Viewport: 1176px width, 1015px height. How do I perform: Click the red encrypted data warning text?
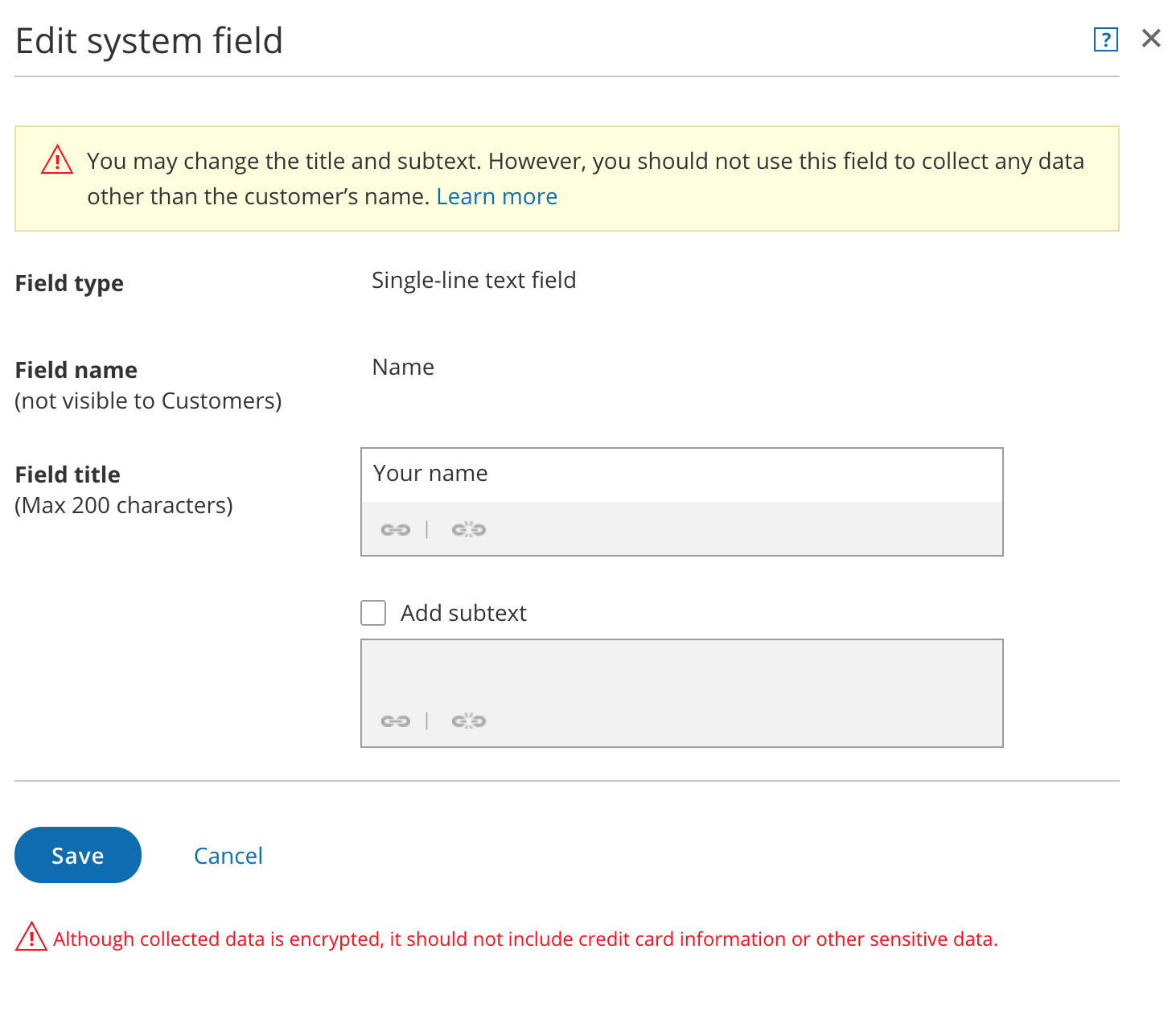524,939
